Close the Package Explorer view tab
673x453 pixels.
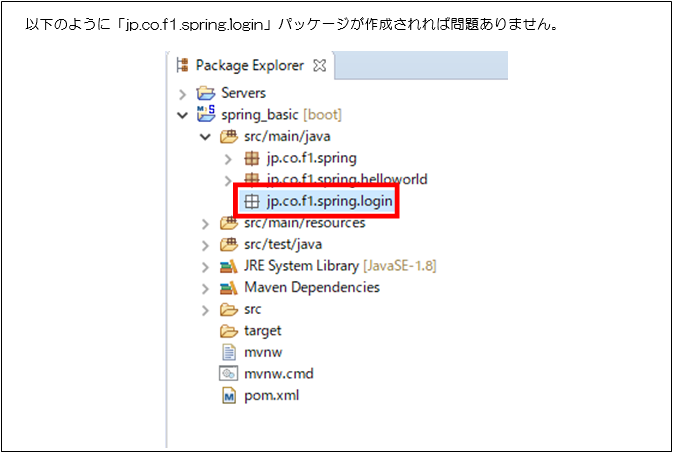[x=321, y=66]
